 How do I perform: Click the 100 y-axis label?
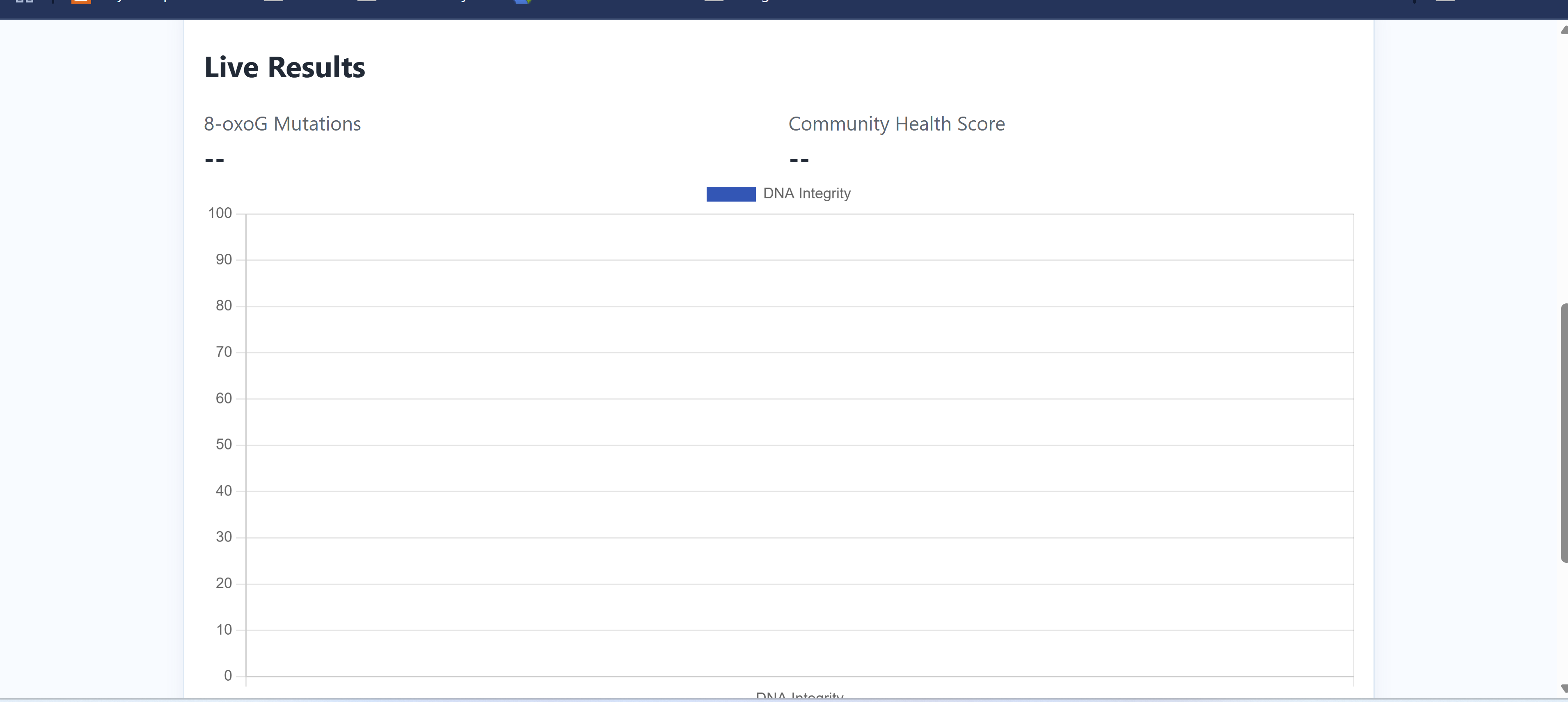tap(220, 213)
